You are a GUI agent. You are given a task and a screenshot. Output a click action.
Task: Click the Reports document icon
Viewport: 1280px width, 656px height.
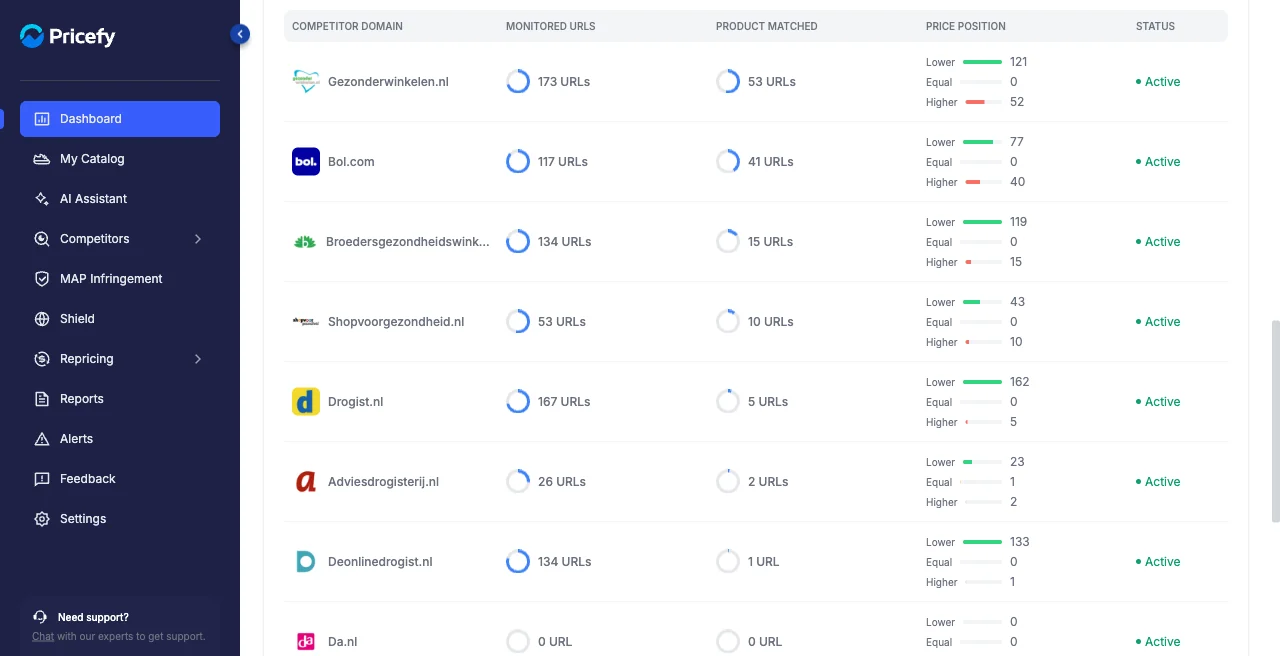[x=42, y=399]
